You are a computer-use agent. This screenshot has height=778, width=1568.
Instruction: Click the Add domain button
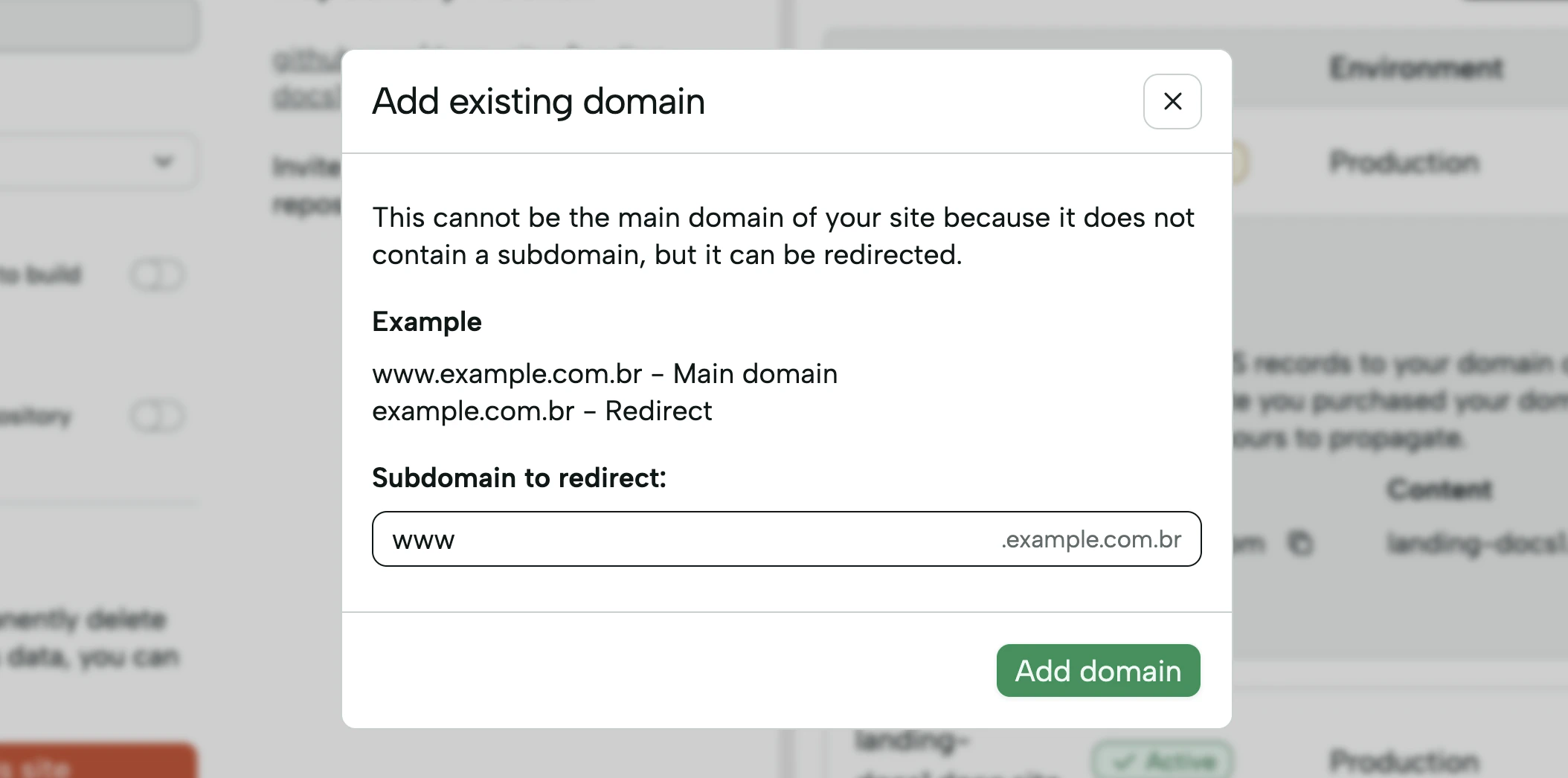[1097, 670]
